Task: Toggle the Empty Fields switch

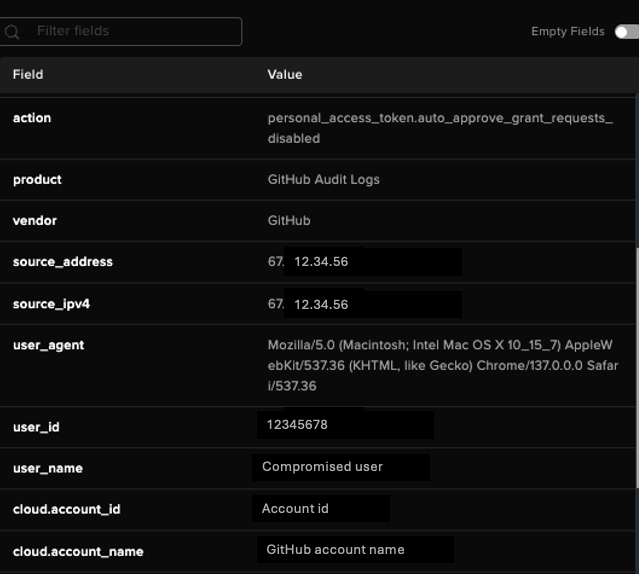Action: [627, 32]
